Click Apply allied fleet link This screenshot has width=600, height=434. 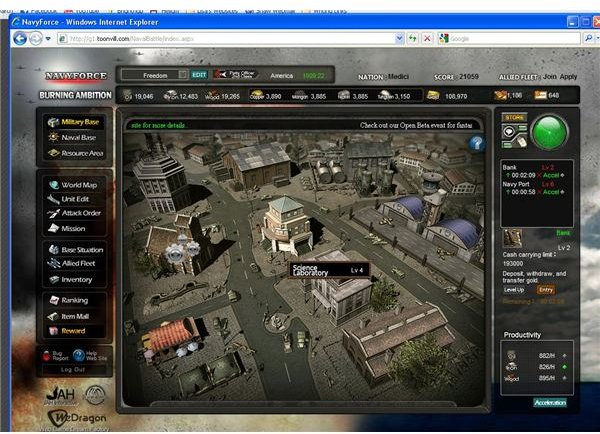click(x=568, y=77)
